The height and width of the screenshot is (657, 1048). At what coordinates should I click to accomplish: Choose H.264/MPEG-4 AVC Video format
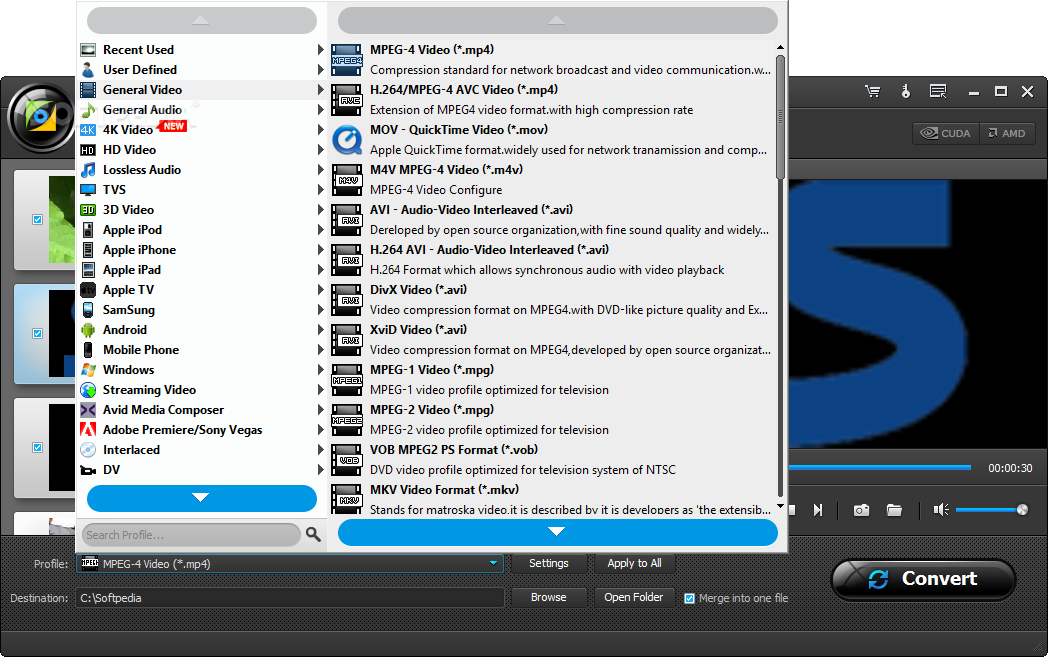click(x=553, y=100)
